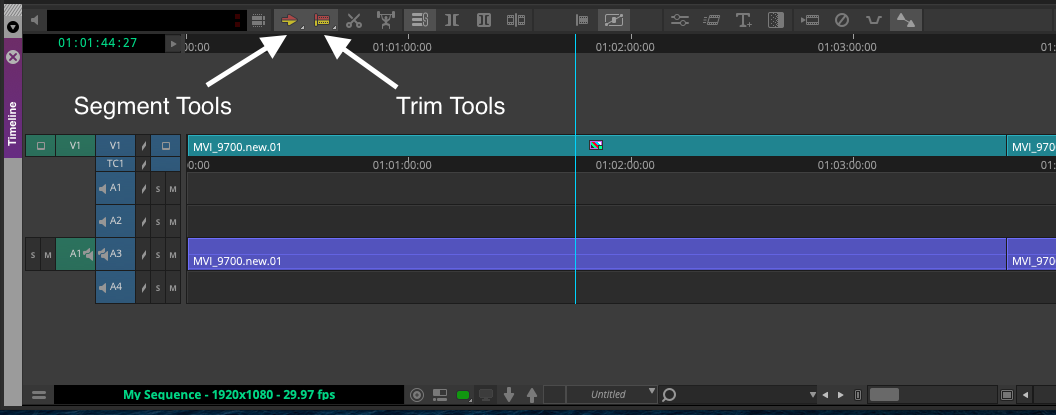1056x415 pixels.
Task: Click the Title tool T+ icon
Action: point(743,19)
